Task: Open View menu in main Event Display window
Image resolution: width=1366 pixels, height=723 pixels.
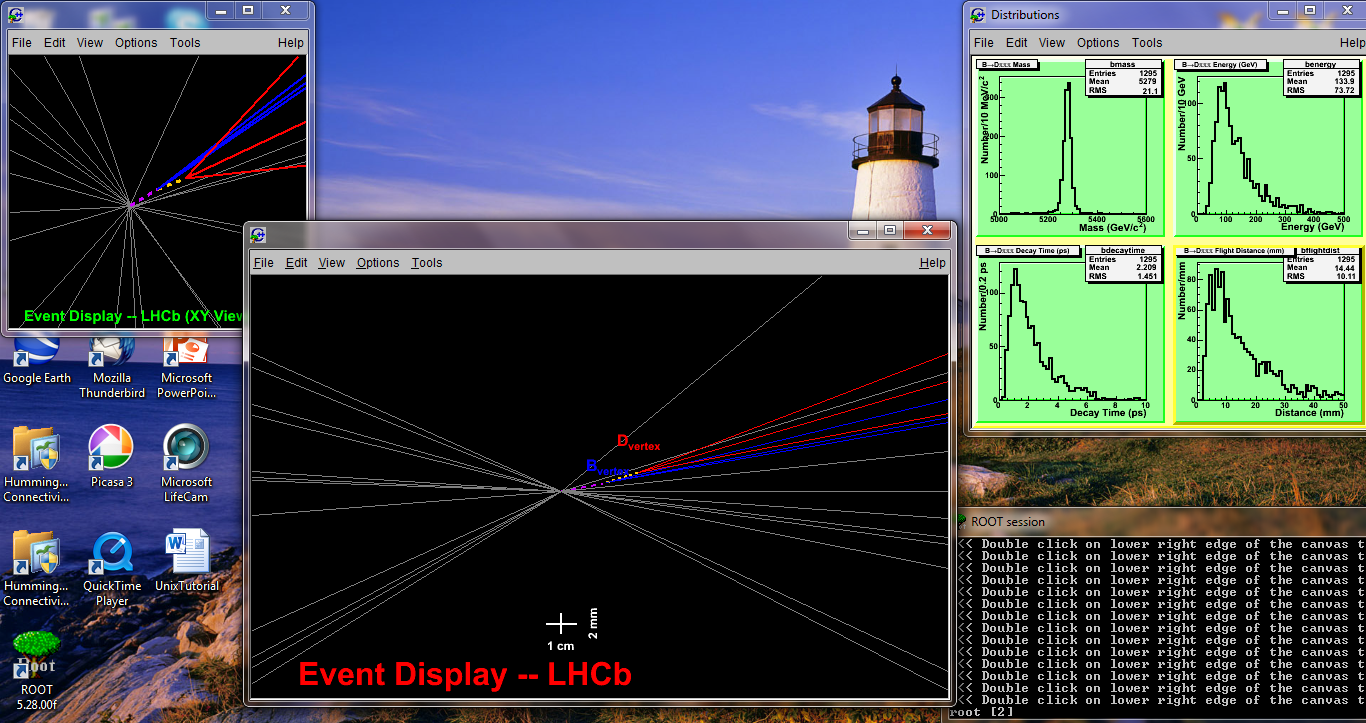Action: [331, 263]
